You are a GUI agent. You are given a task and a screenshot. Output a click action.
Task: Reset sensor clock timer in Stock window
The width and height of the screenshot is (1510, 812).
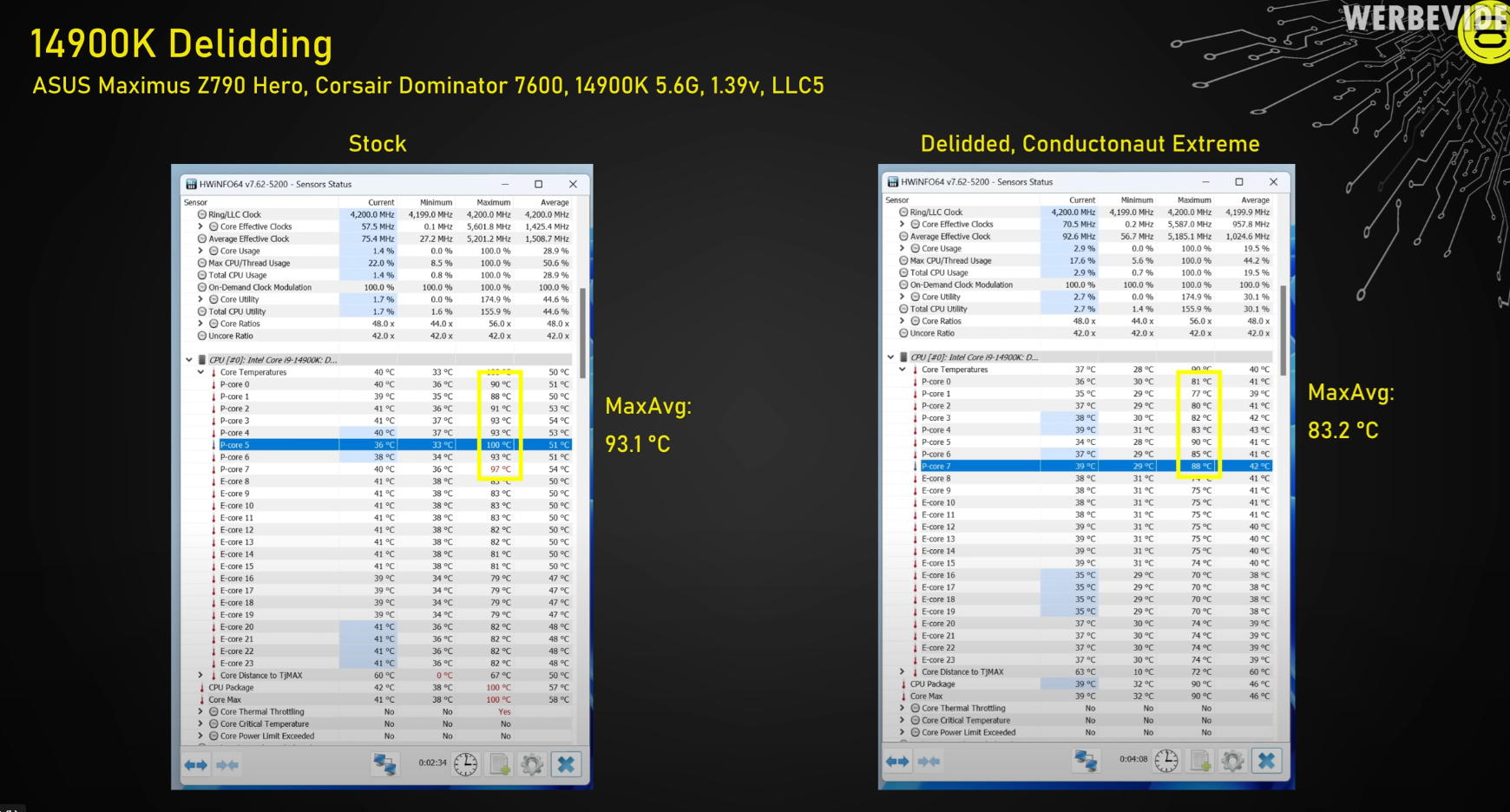[466, 764]
